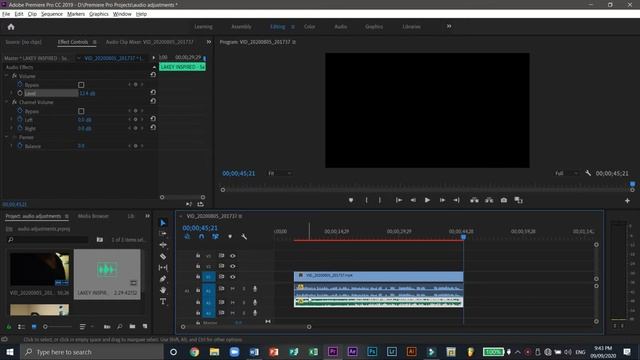Open Adobe After Effects from taskbar
This screenshot has width=640, height=360.
tap(352, 352)
